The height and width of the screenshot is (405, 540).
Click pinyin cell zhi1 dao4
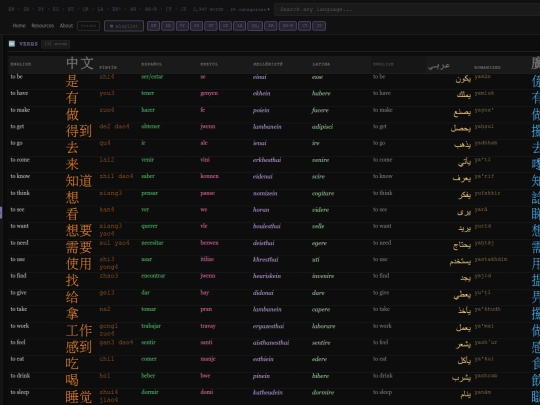pyautogui.click(x=116, y=176)
